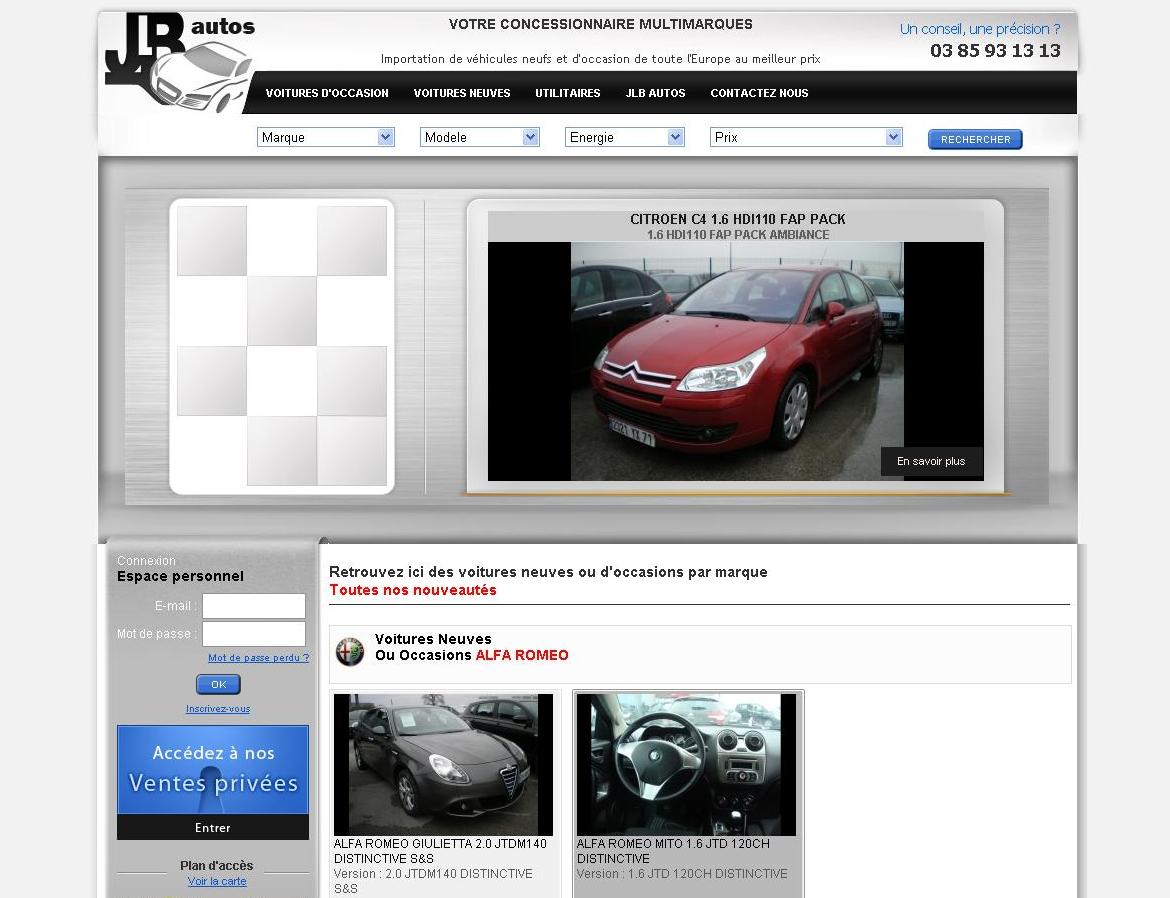
Task: Click the OK login button
Action: [218, 685]
